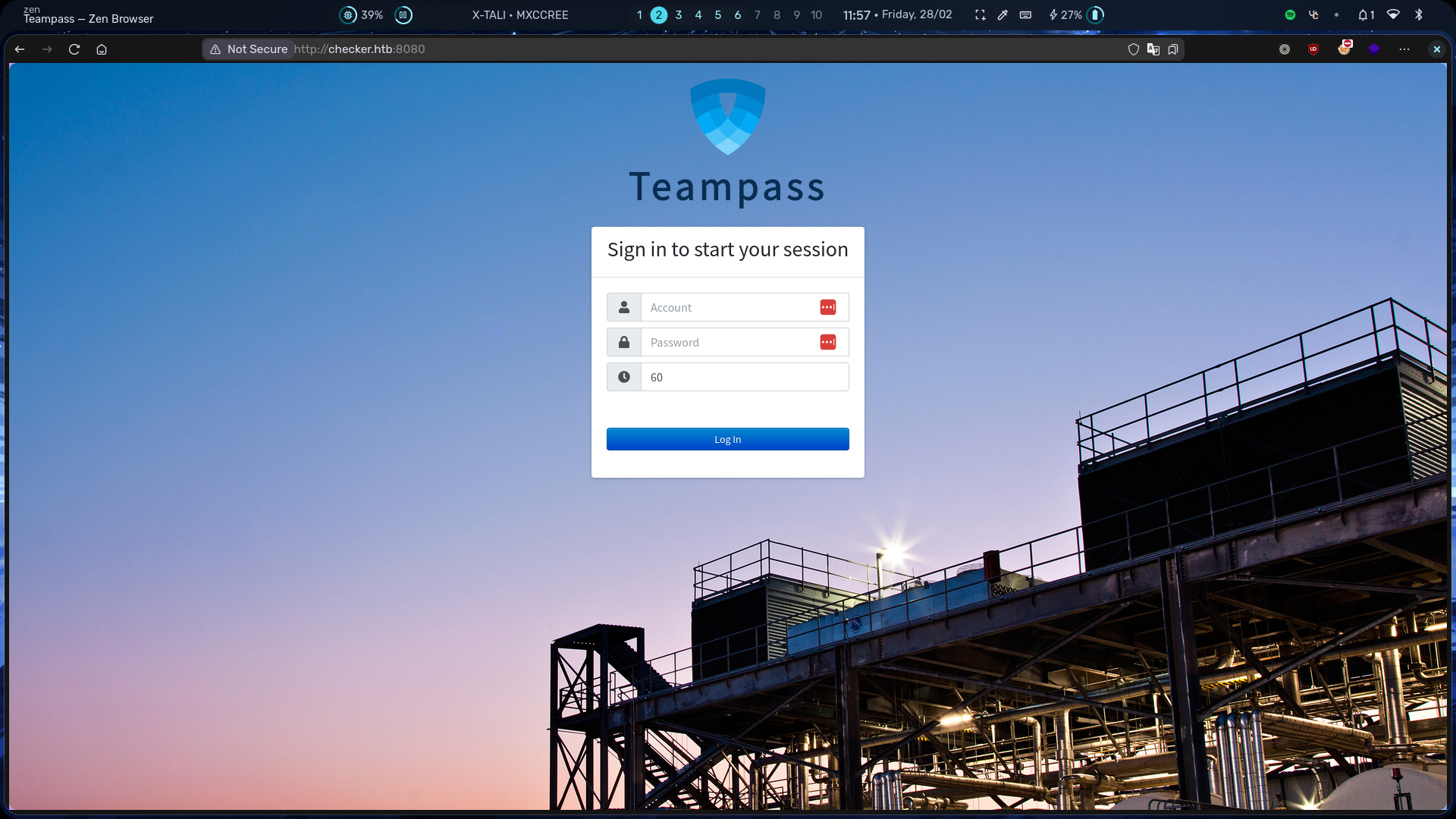
Task: Click the small dot tray indicator
Action: pyautogui.click(x=1337, y=15)
